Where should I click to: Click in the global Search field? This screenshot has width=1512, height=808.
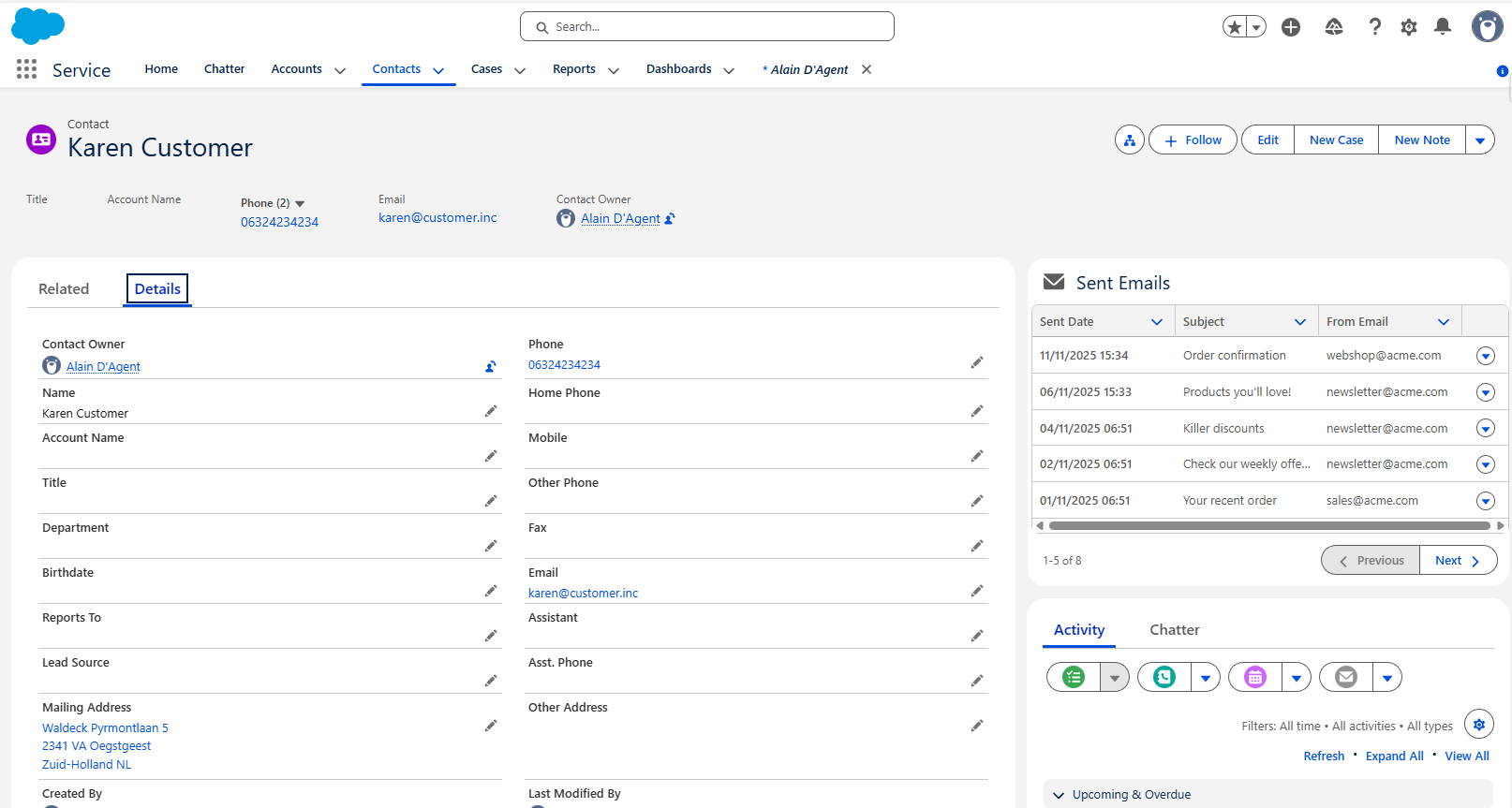(x=707, y=26)
